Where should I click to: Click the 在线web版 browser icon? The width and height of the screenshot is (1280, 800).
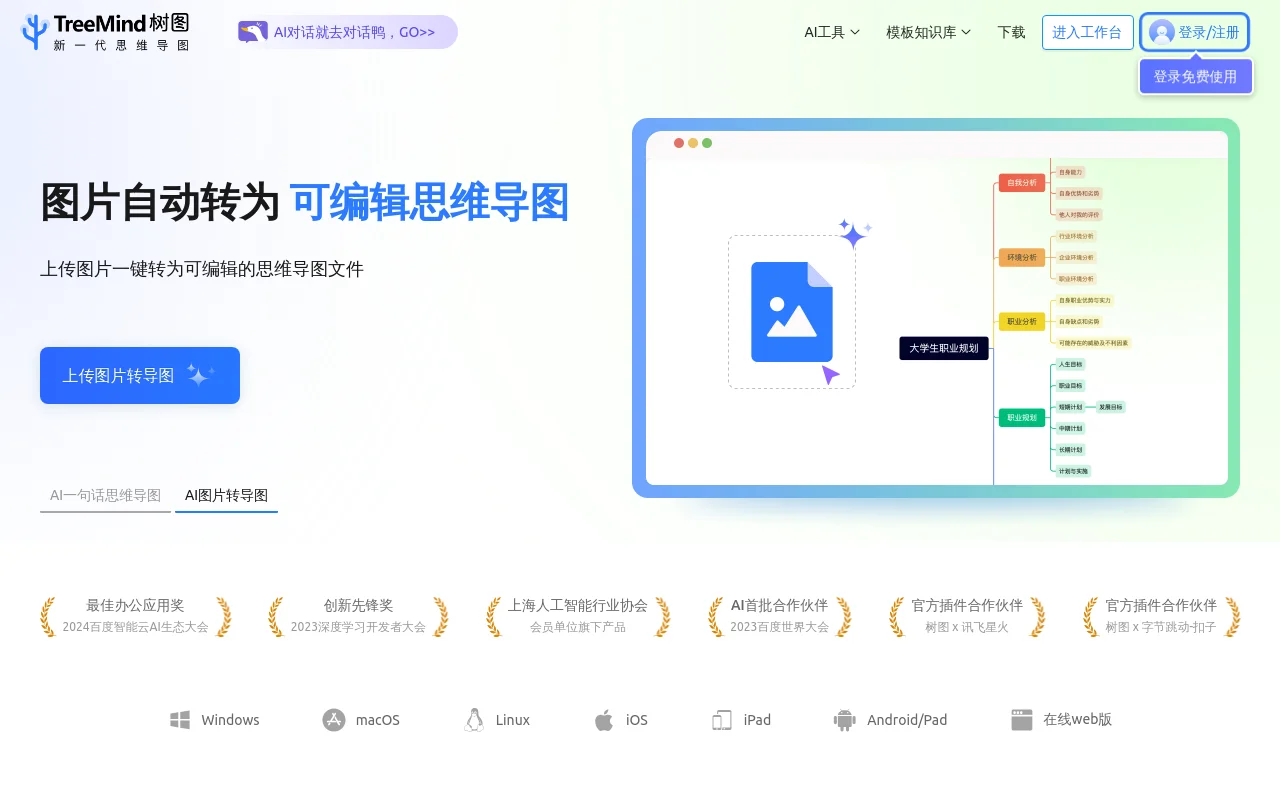pyautogui.click(x=1021, y=719)
